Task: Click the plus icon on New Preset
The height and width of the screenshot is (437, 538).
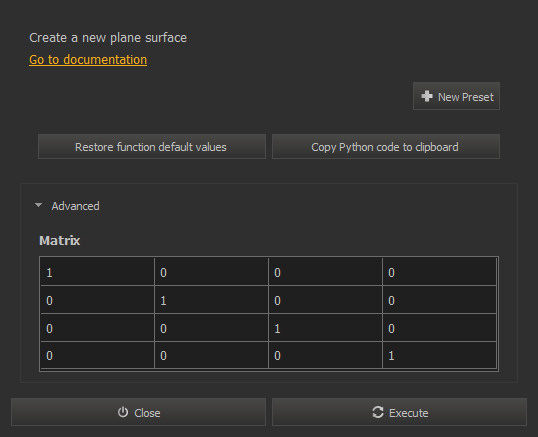Action: click(x=427, y=96)
